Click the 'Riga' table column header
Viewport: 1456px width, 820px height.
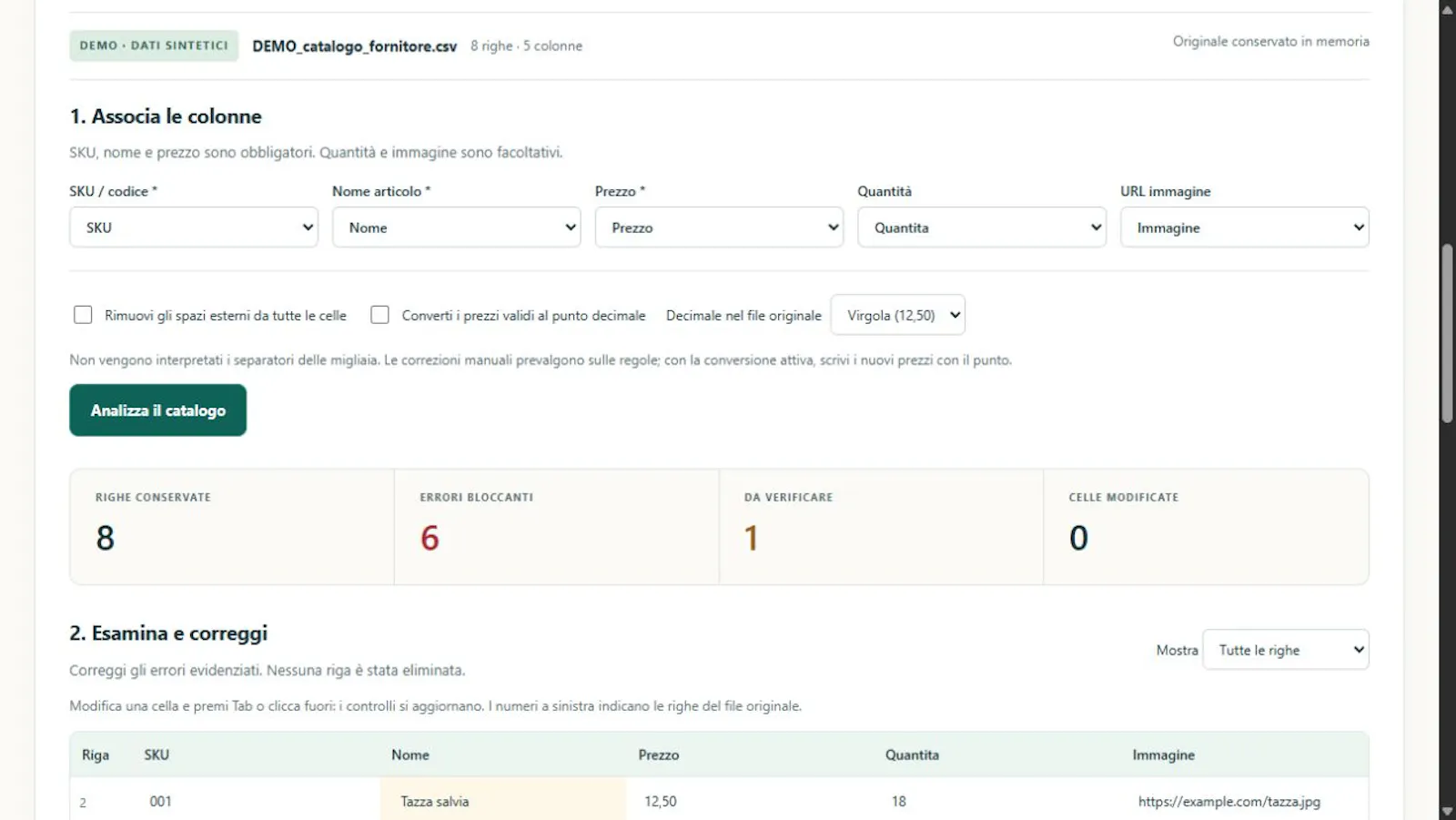tap(96, 754)
